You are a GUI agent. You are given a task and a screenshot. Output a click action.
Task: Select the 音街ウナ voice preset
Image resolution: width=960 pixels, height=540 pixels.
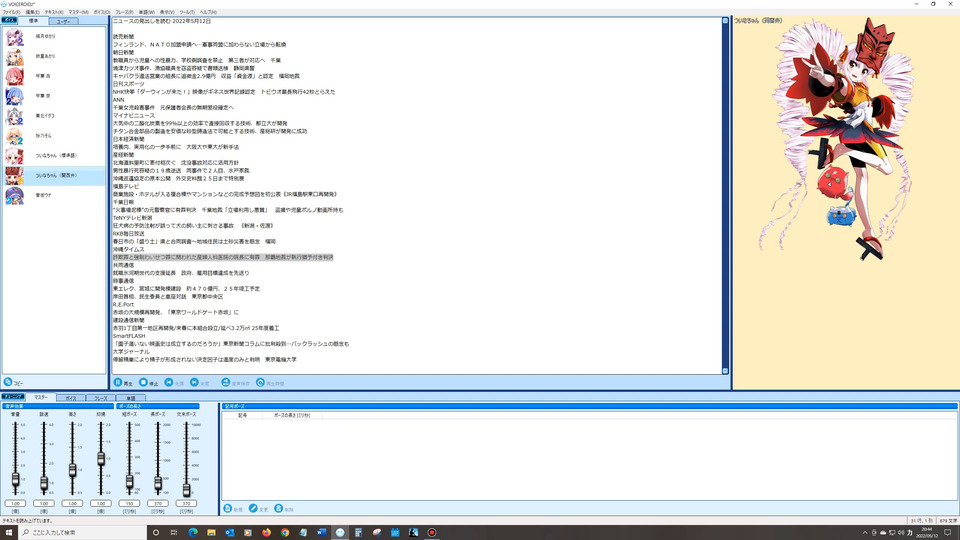point(54,195)
